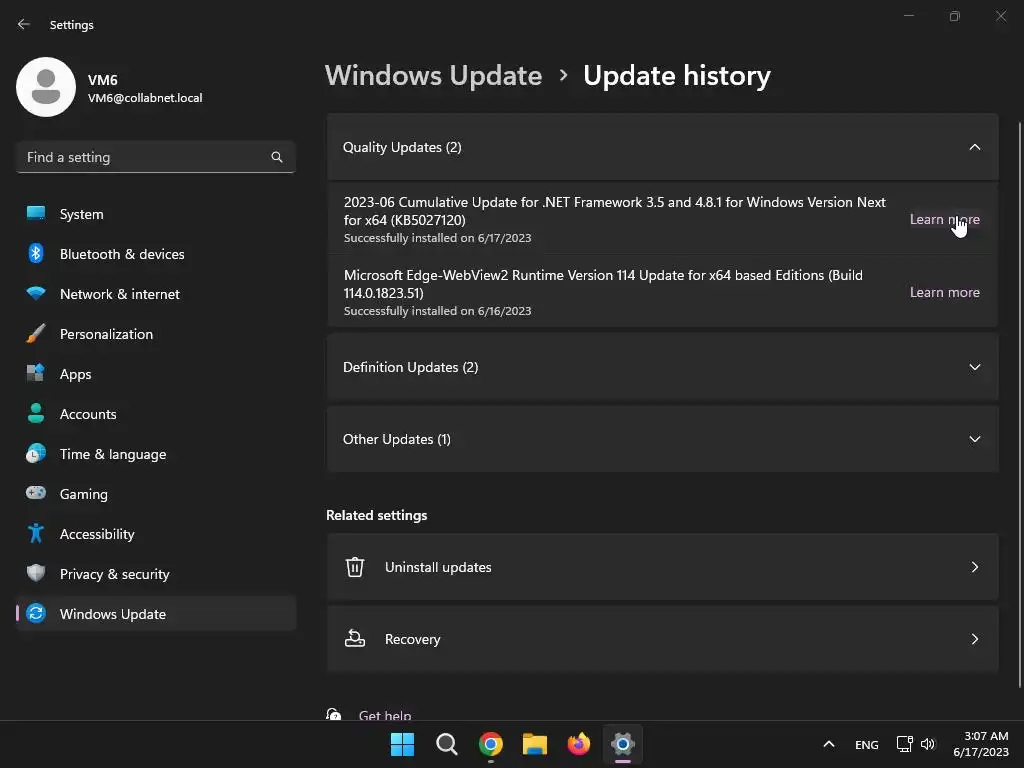Collapse the Quality Updates section
The image size is (1024, 768).
click(975, 148)
